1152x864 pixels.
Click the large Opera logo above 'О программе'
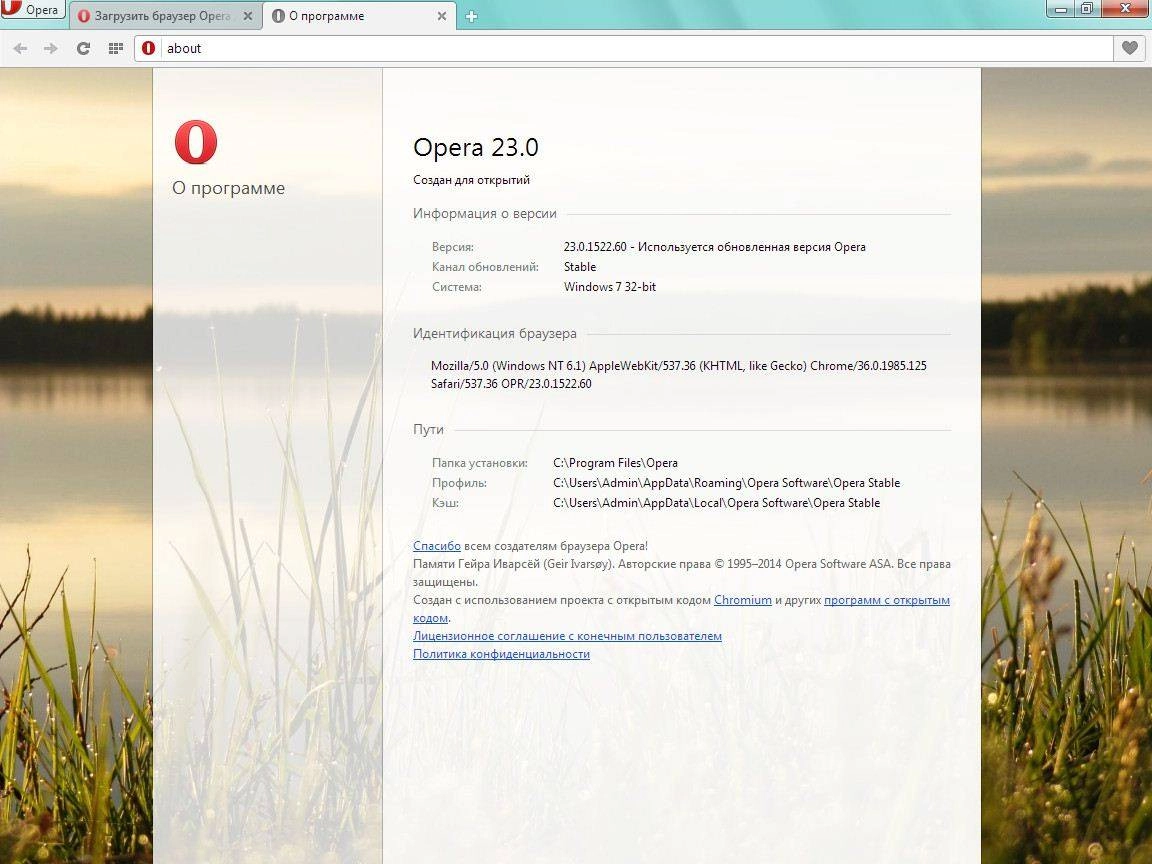[195, 143]
